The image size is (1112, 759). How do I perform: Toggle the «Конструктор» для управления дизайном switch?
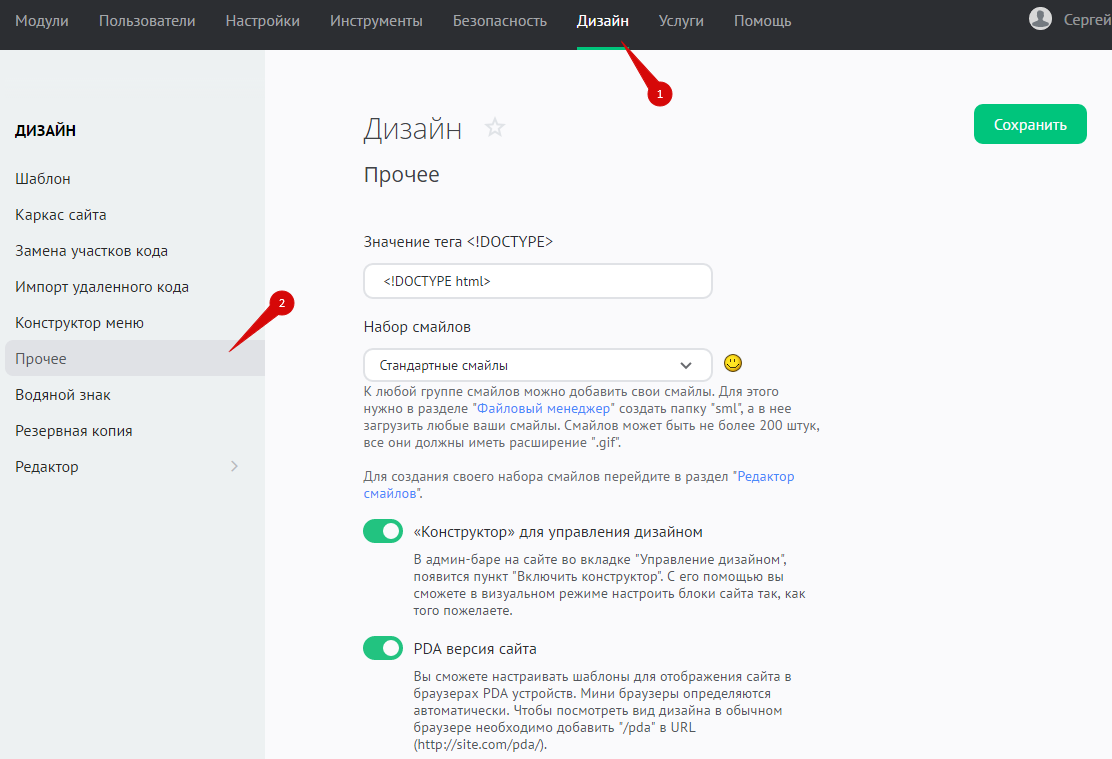click(x=383, y=531)
